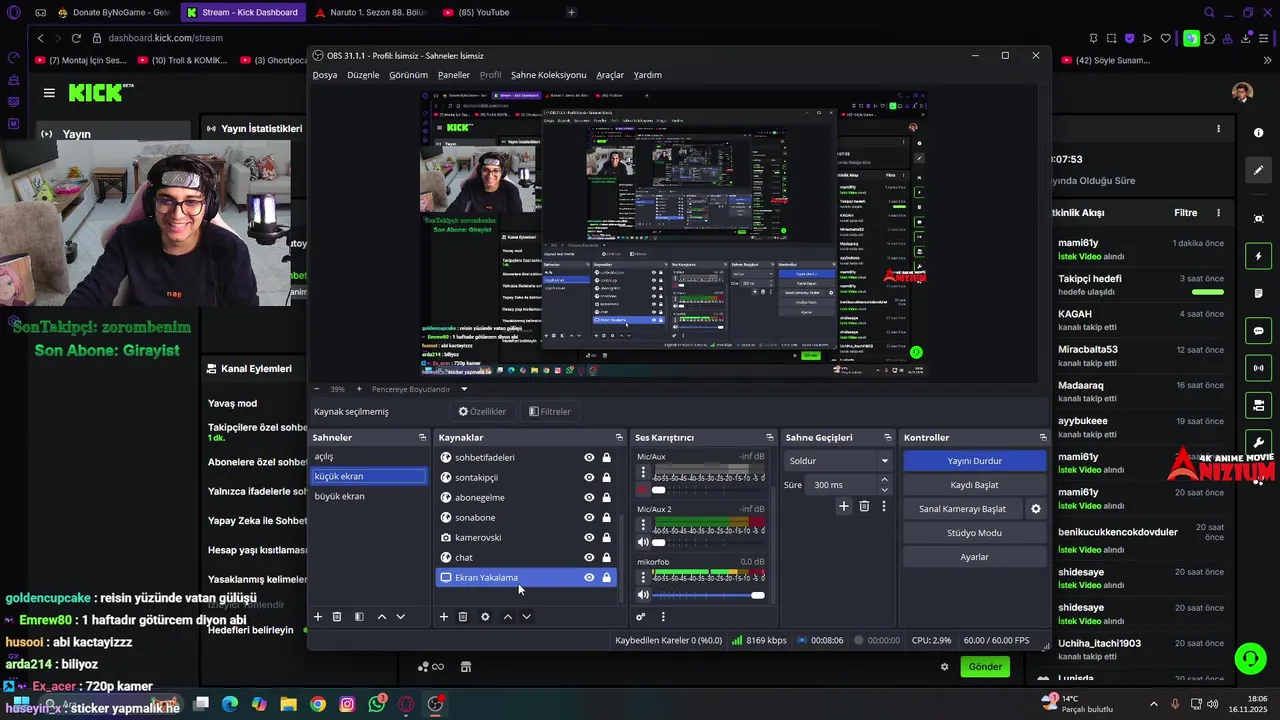Open wrench tools icon in Kick sidebar
The height and width of the screenshot is (720, 1280).
point(1258,442)
